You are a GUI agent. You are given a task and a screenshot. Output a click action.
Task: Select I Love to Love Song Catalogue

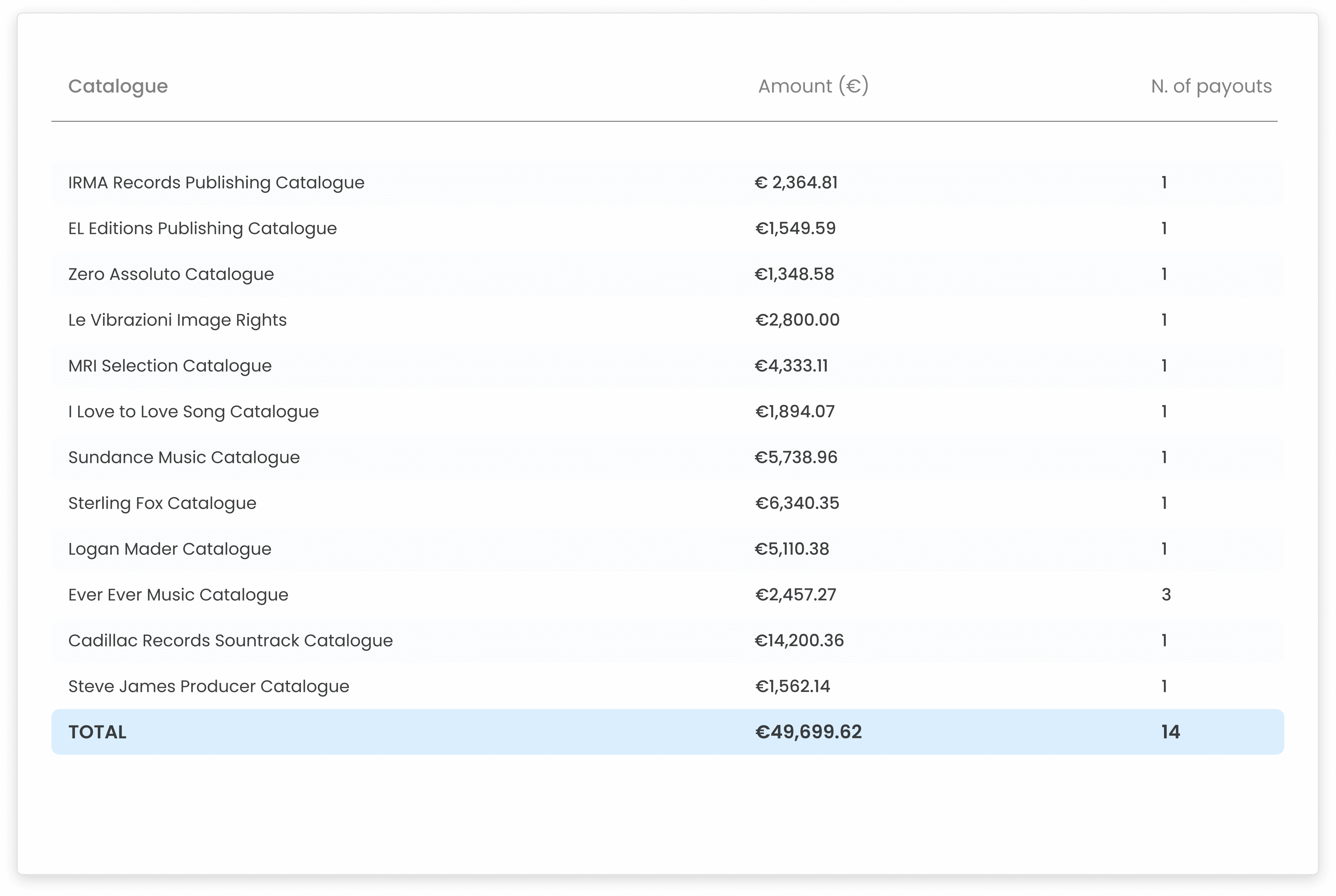193,412
